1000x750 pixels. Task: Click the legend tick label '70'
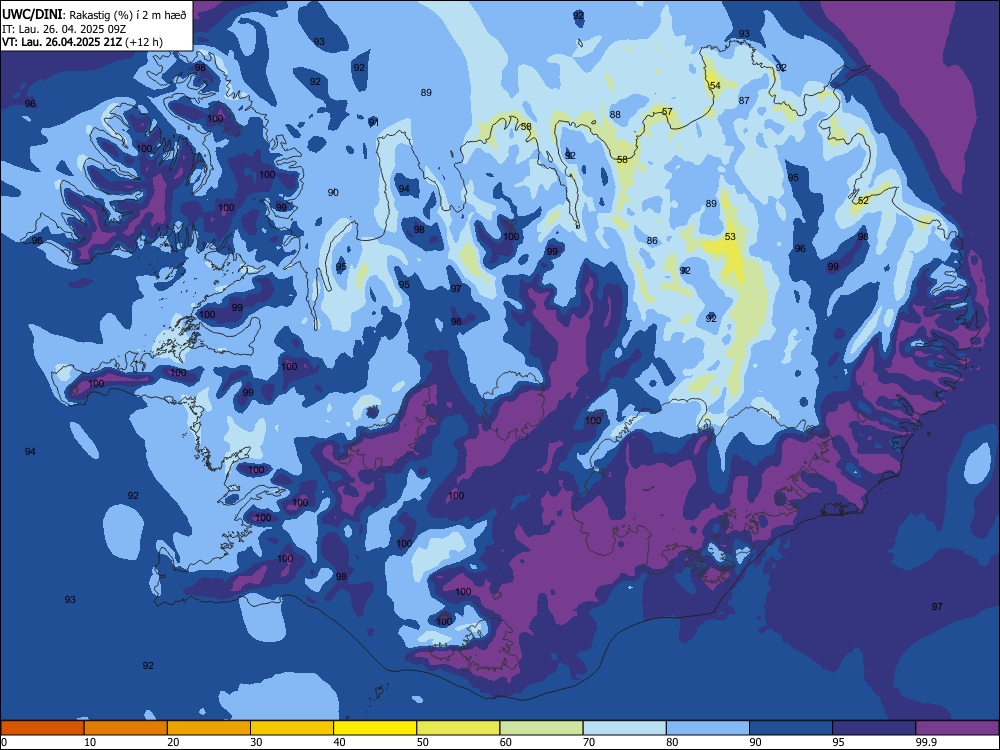click(589, 742)
